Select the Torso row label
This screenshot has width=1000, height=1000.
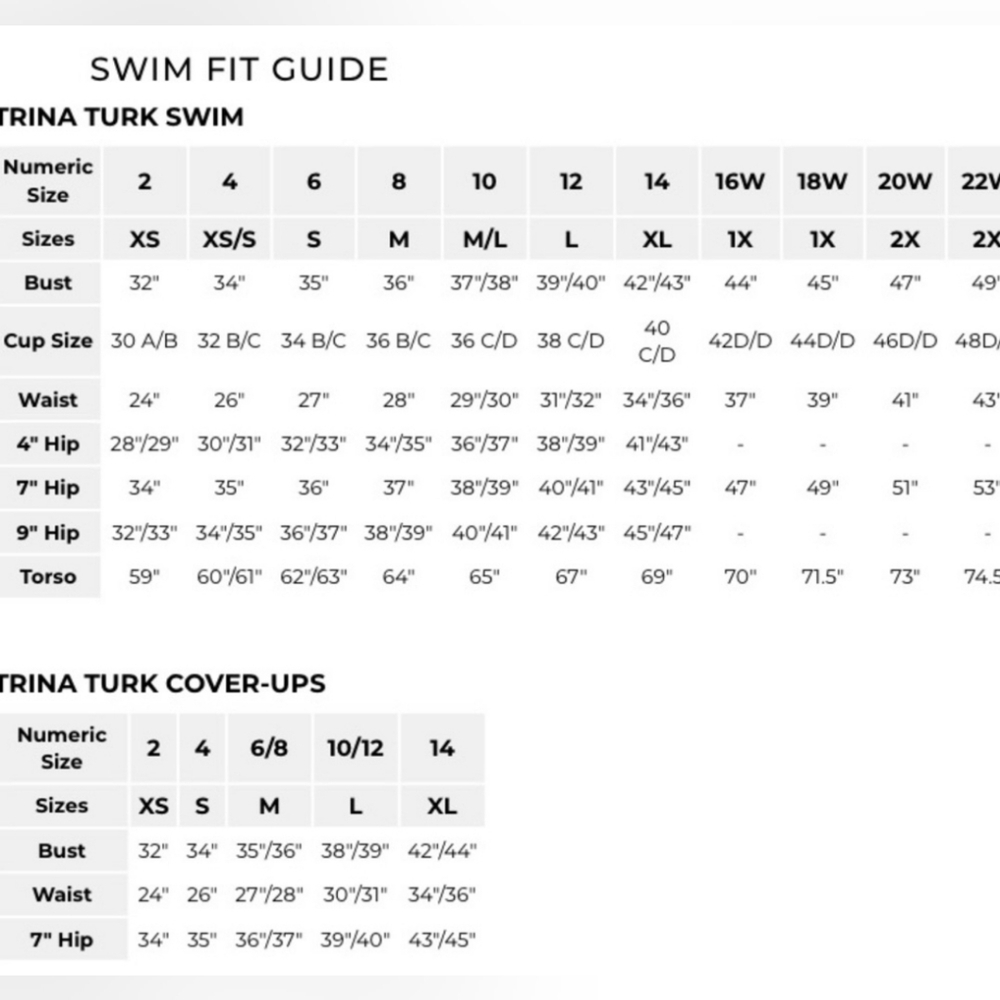pyautogui.click(x=48, y=577)
